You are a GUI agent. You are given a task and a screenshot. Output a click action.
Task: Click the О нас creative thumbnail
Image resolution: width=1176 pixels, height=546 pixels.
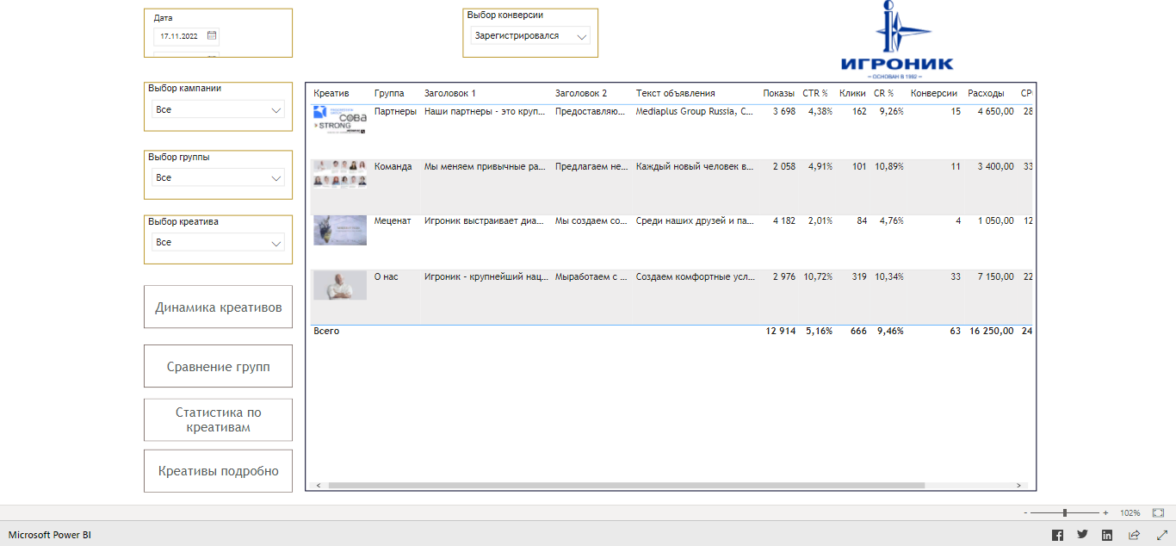tap(340, 285)
